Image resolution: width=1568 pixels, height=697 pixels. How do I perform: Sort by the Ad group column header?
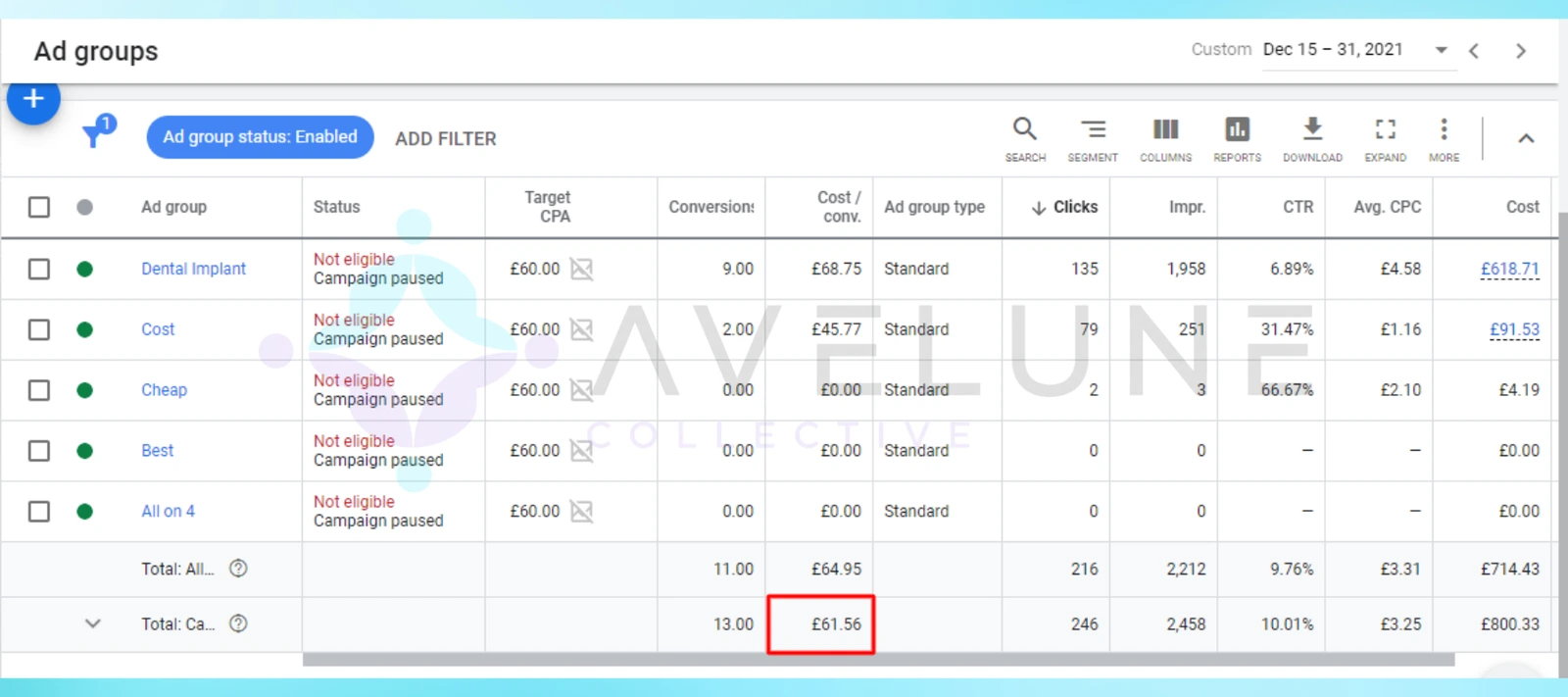coord(173,207)
